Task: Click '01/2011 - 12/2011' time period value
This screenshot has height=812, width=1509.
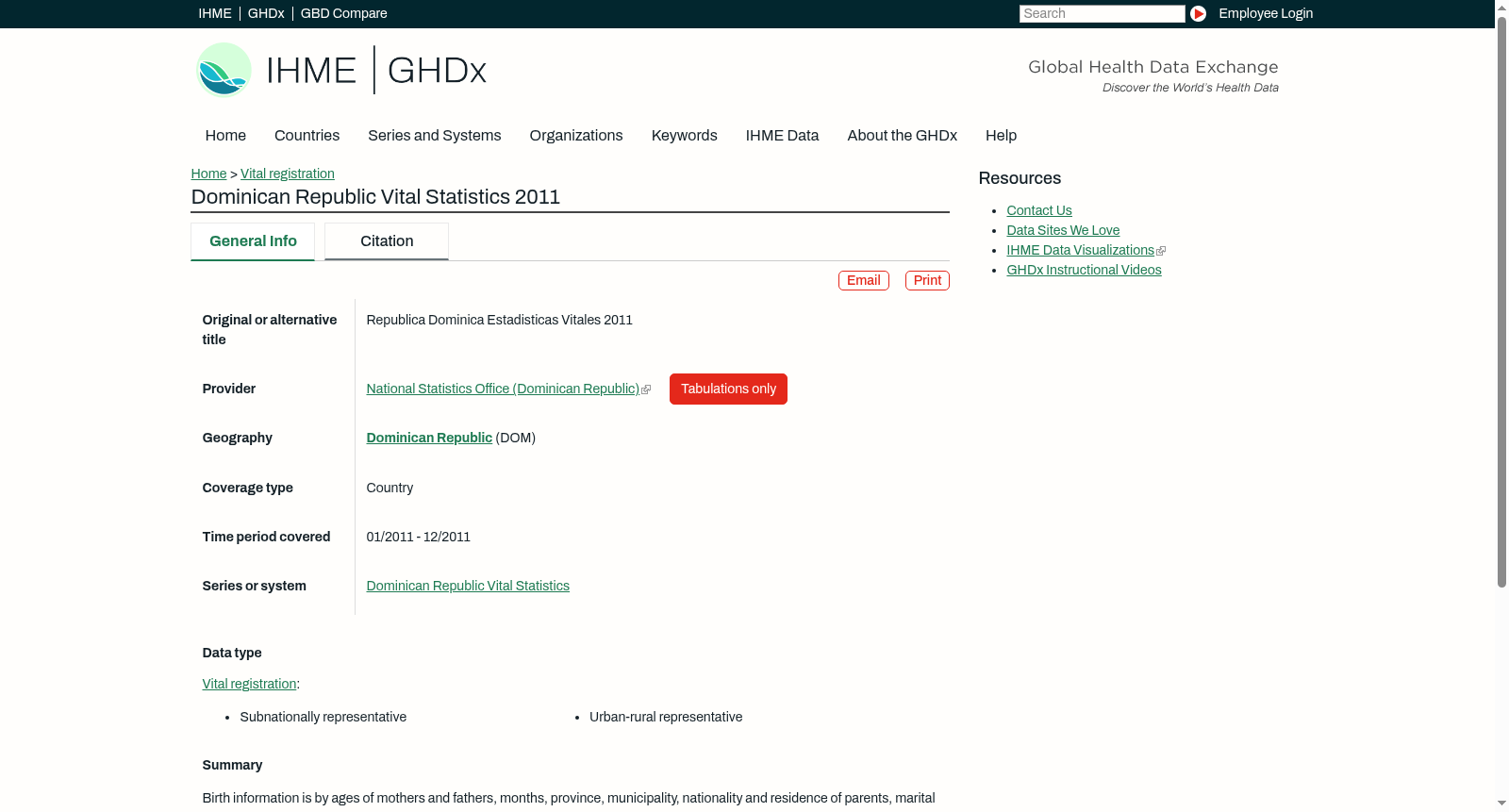Action: point(418,537)
